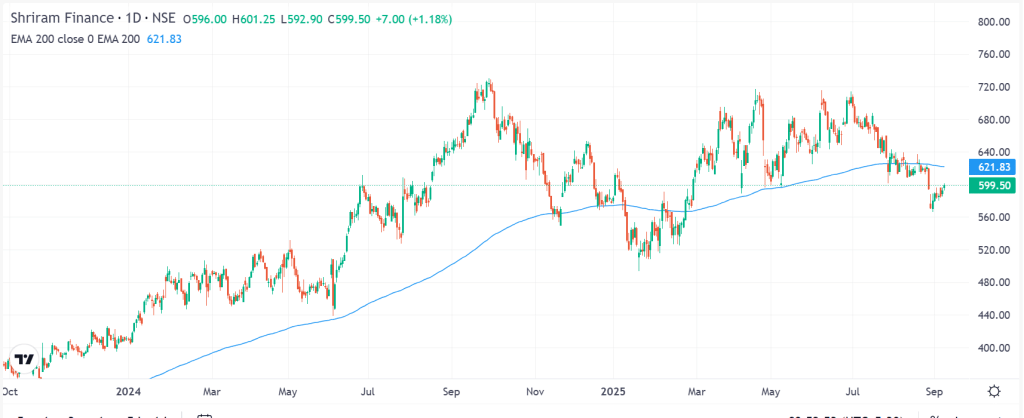Click the 680.00 price scale label

point(995,120)
